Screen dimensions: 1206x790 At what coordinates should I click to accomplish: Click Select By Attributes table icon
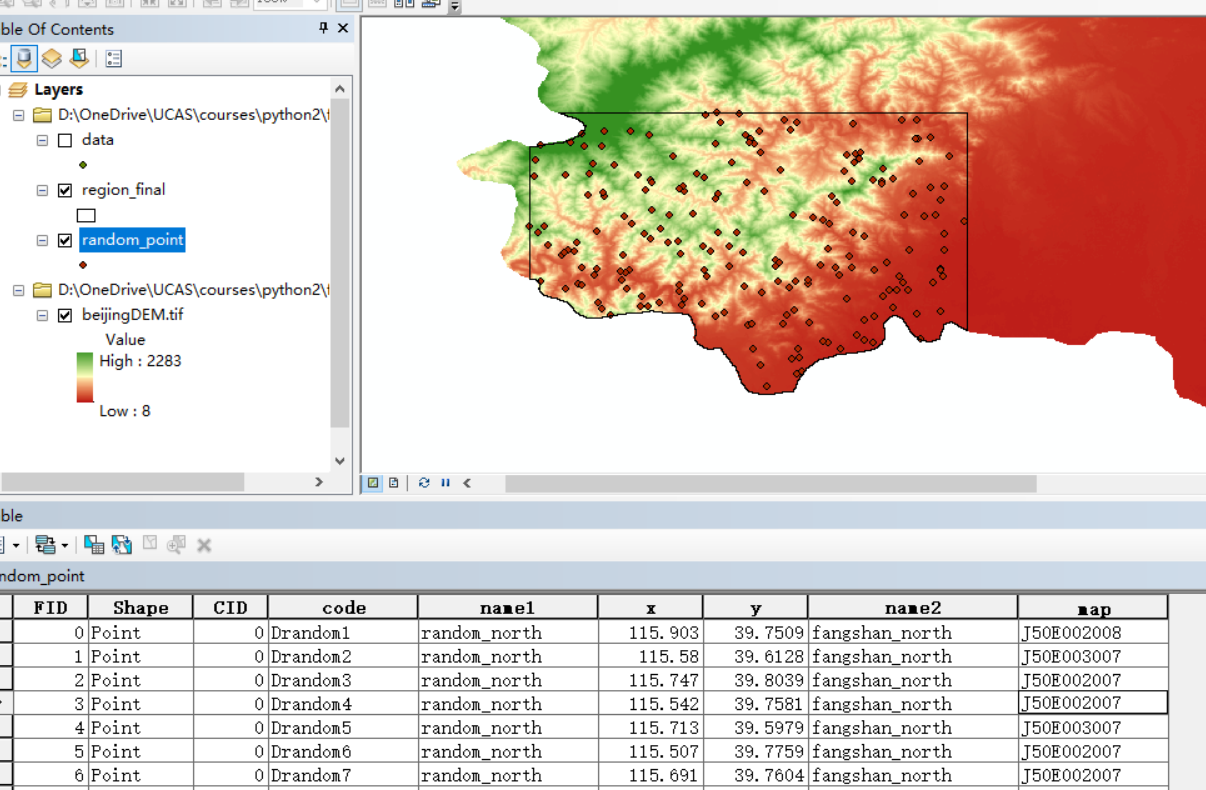tap(94, 545)
